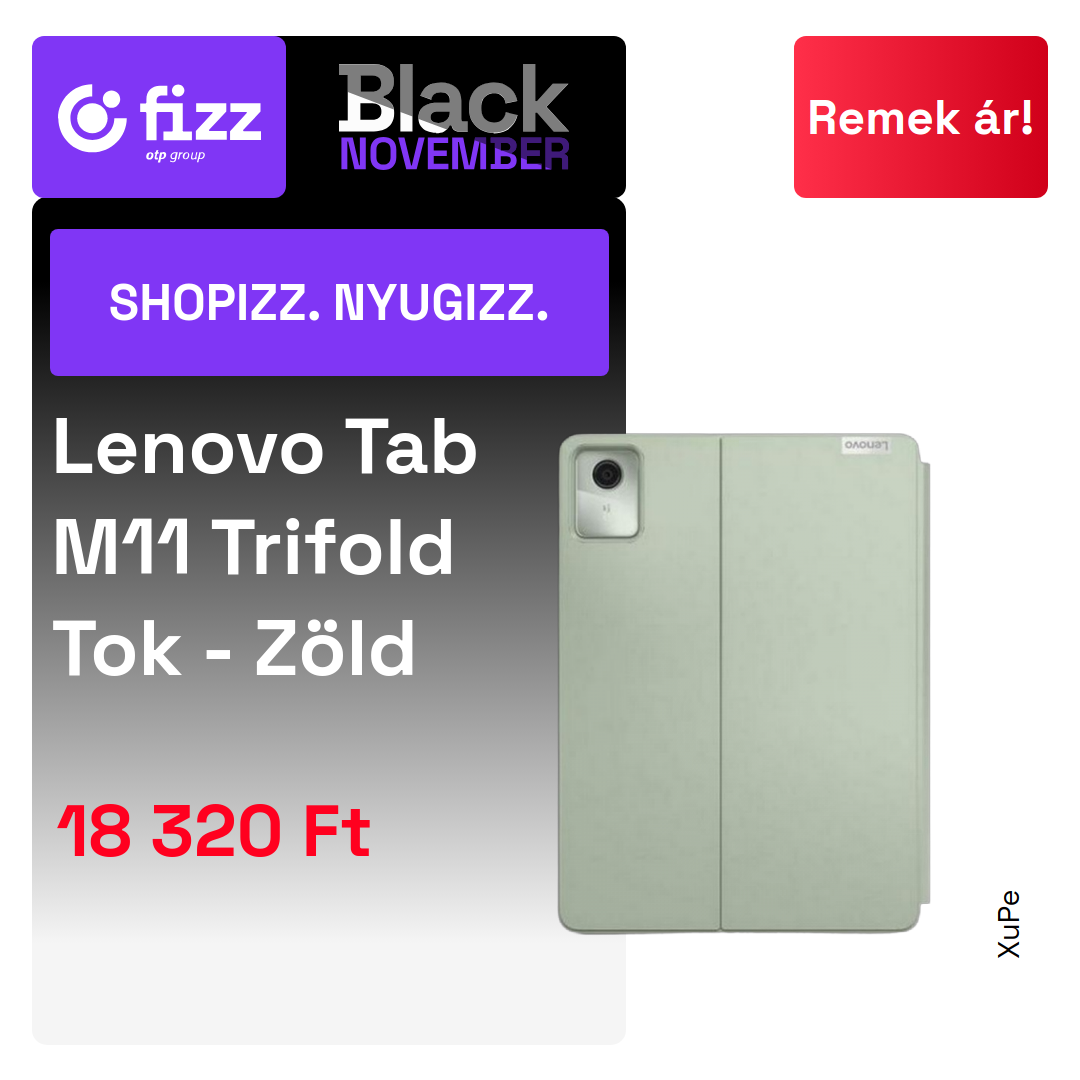Click the center fold seam of the case
The width and height of the screenshot is (1080, 1080).
720,683
